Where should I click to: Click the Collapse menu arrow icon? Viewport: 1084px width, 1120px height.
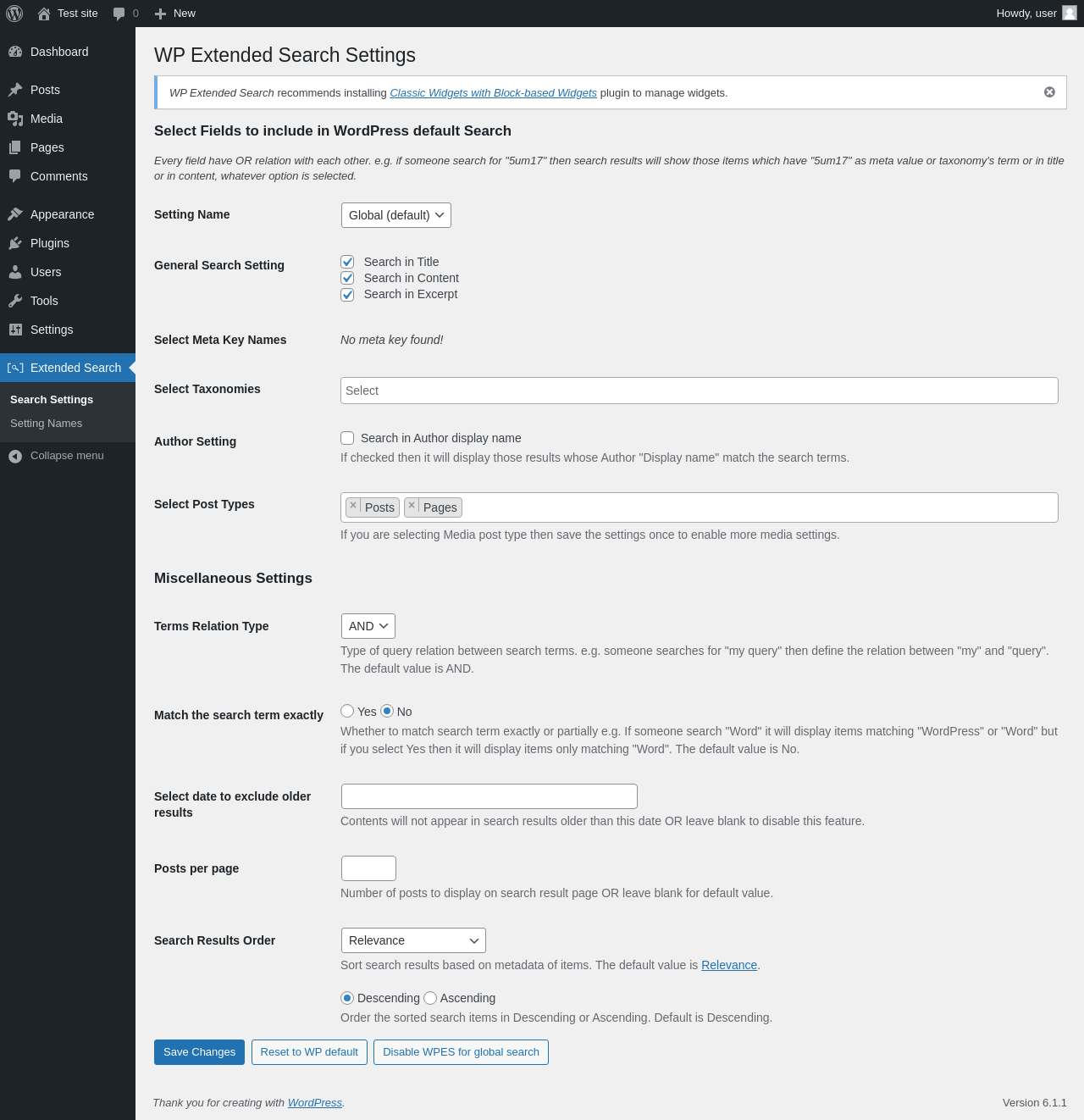(x=15, y=456)
